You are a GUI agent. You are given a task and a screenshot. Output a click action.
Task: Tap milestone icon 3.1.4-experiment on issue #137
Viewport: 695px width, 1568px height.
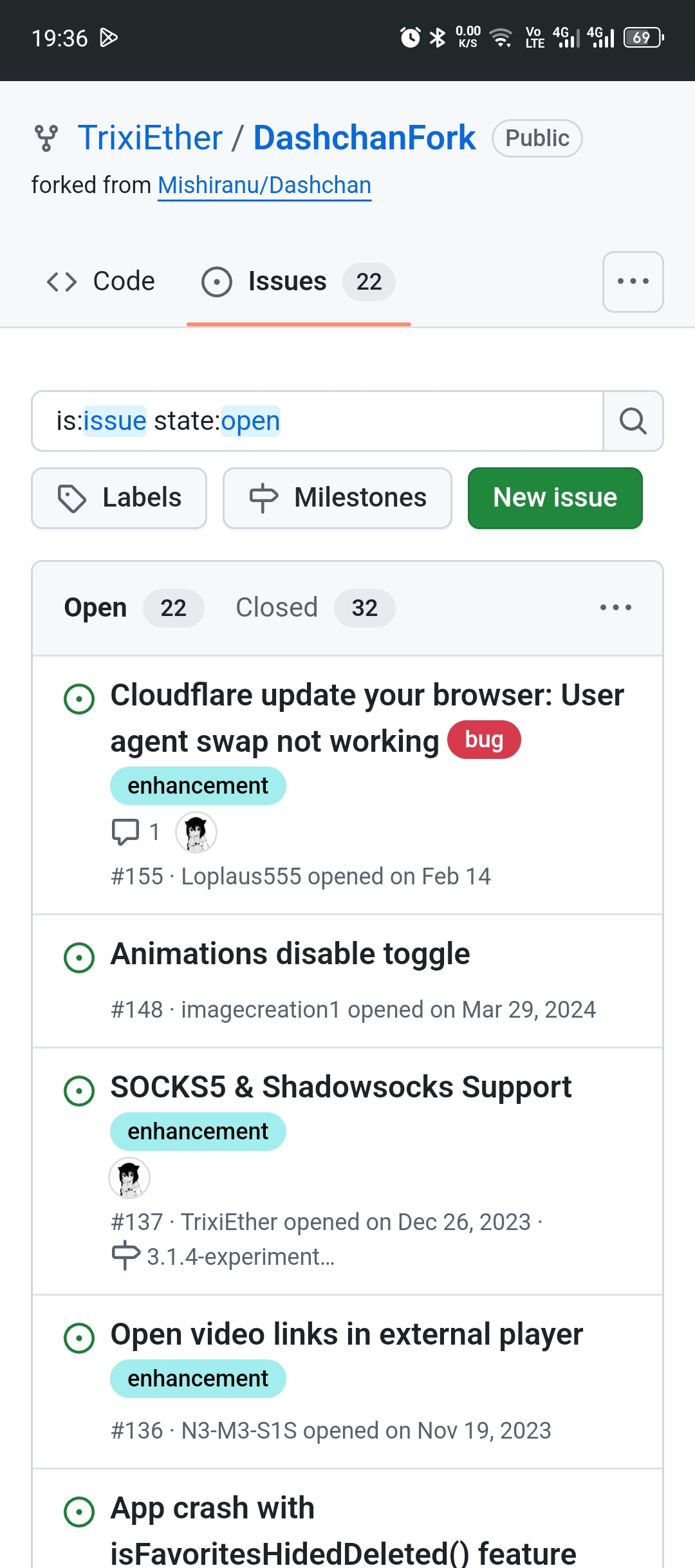125,1256
